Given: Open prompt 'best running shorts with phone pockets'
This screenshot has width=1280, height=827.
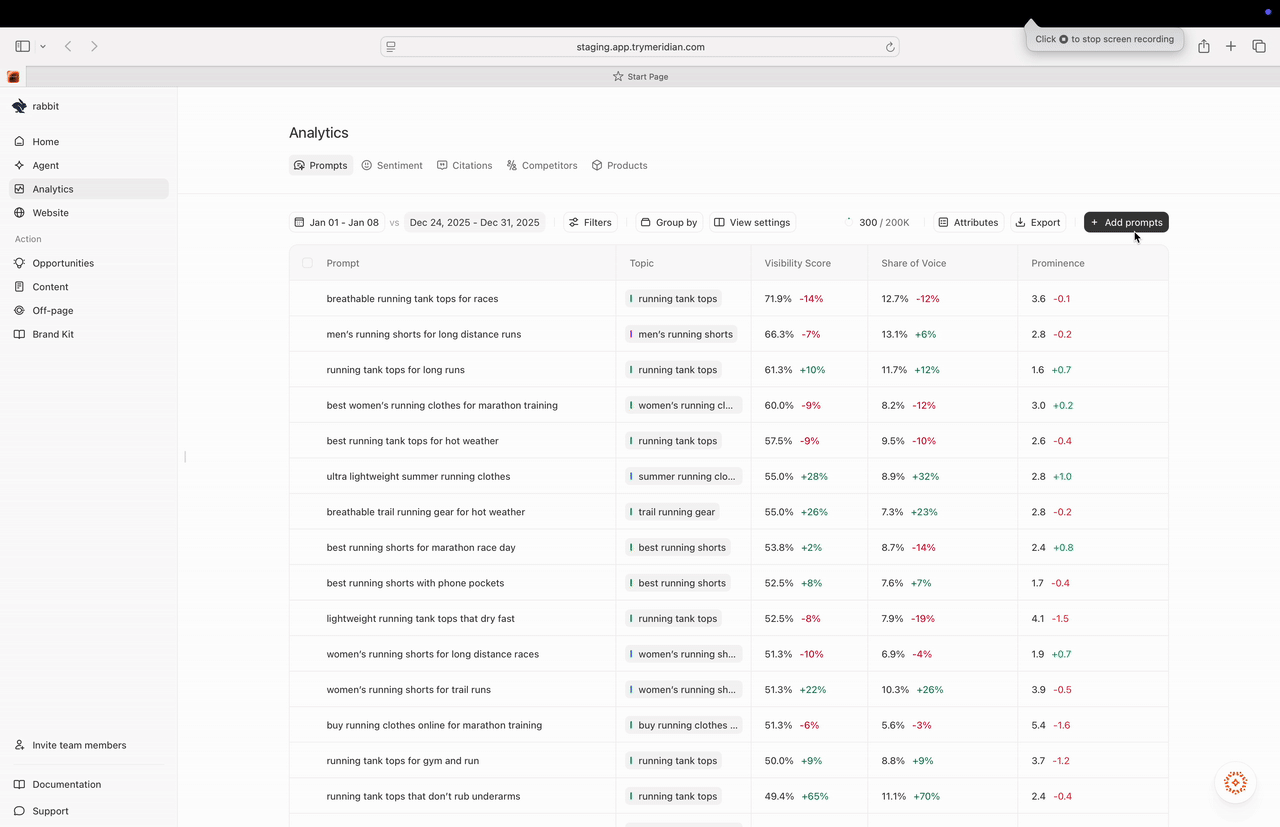Looking at the screenshot, I should [x=415, y=583].
